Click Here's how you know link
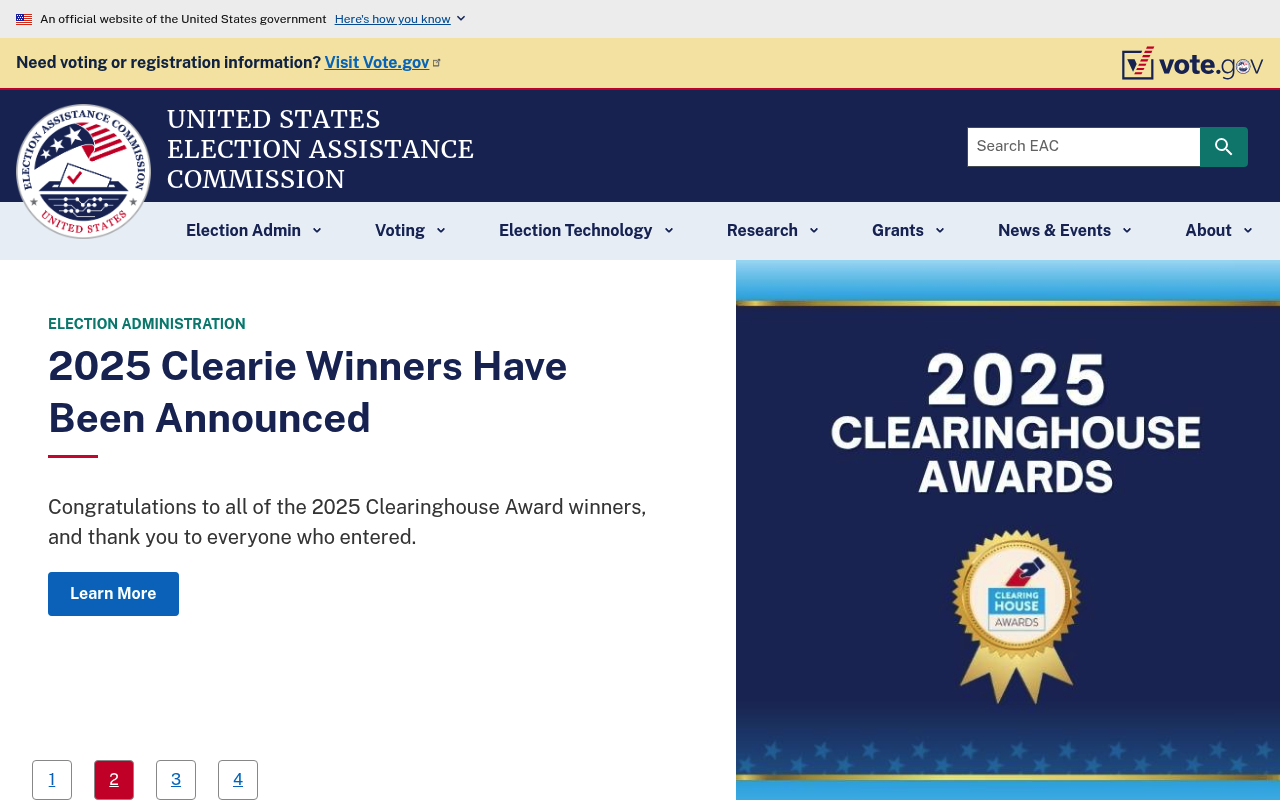Viewport: 1280px width, 800px height. tap(393, 19)
